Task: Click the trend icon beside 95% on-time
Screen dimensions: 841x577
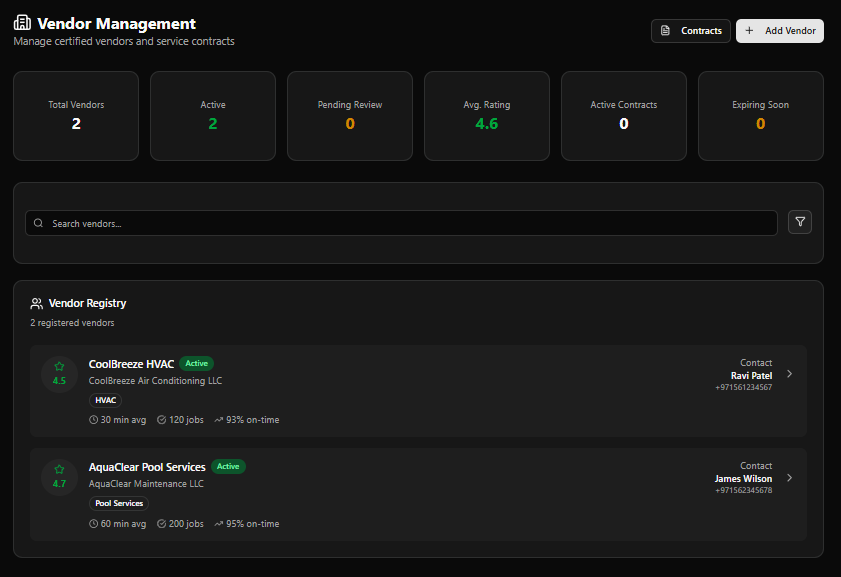Action: [x=218, y=524]
